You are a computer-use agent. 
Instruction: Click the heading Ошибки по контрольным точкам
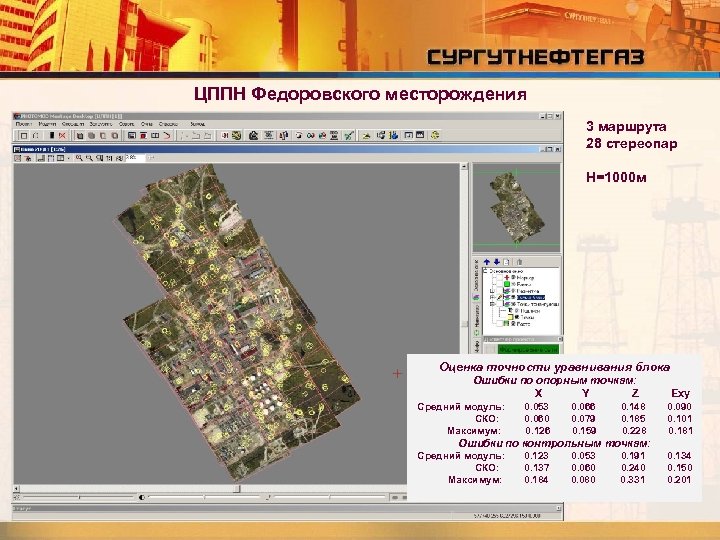click(x=554, y=443)
